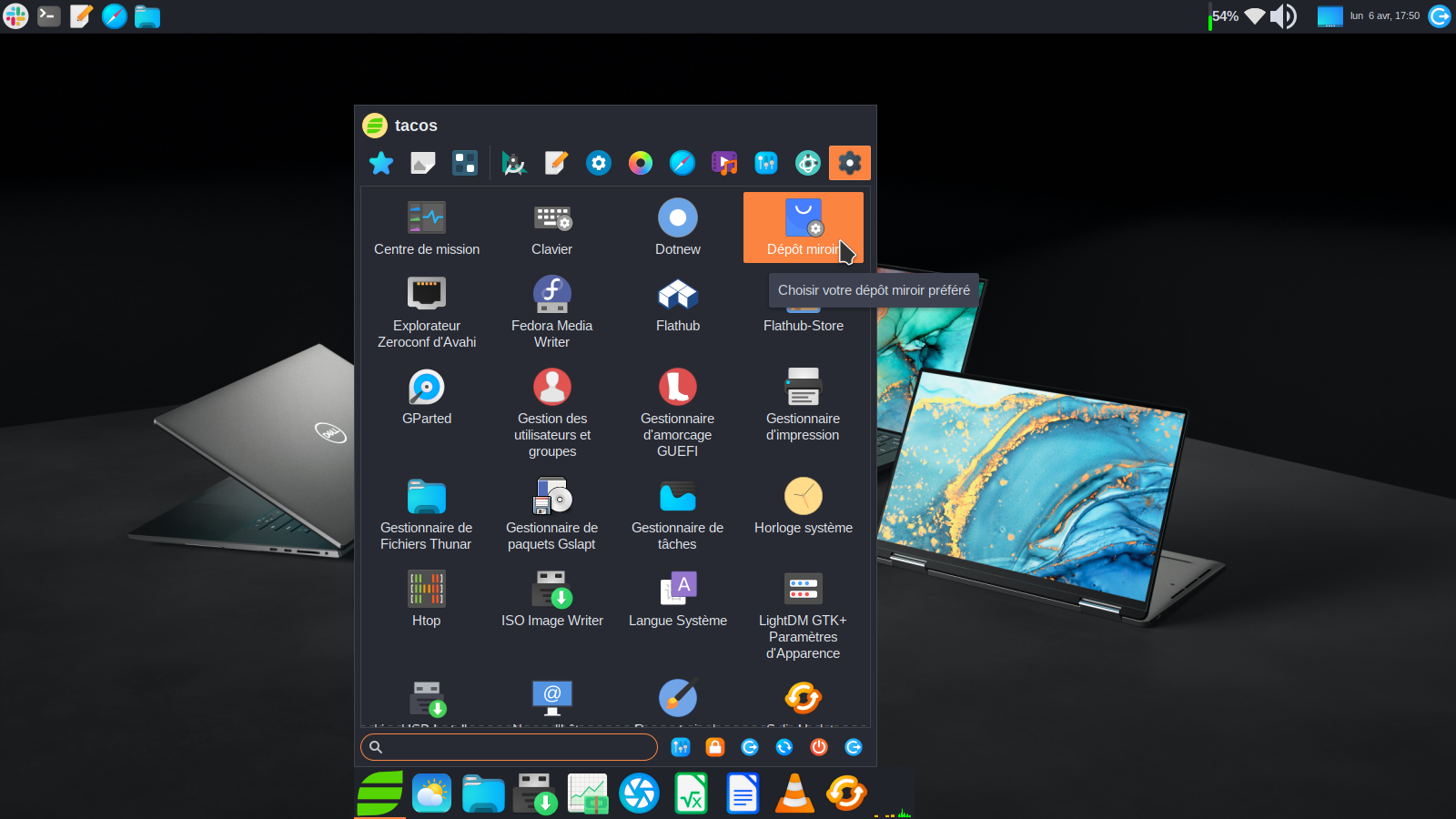Open VLC from the bottom dock
The width and height of the screenshot is (1456, 819).
click(x=794, y=794)
